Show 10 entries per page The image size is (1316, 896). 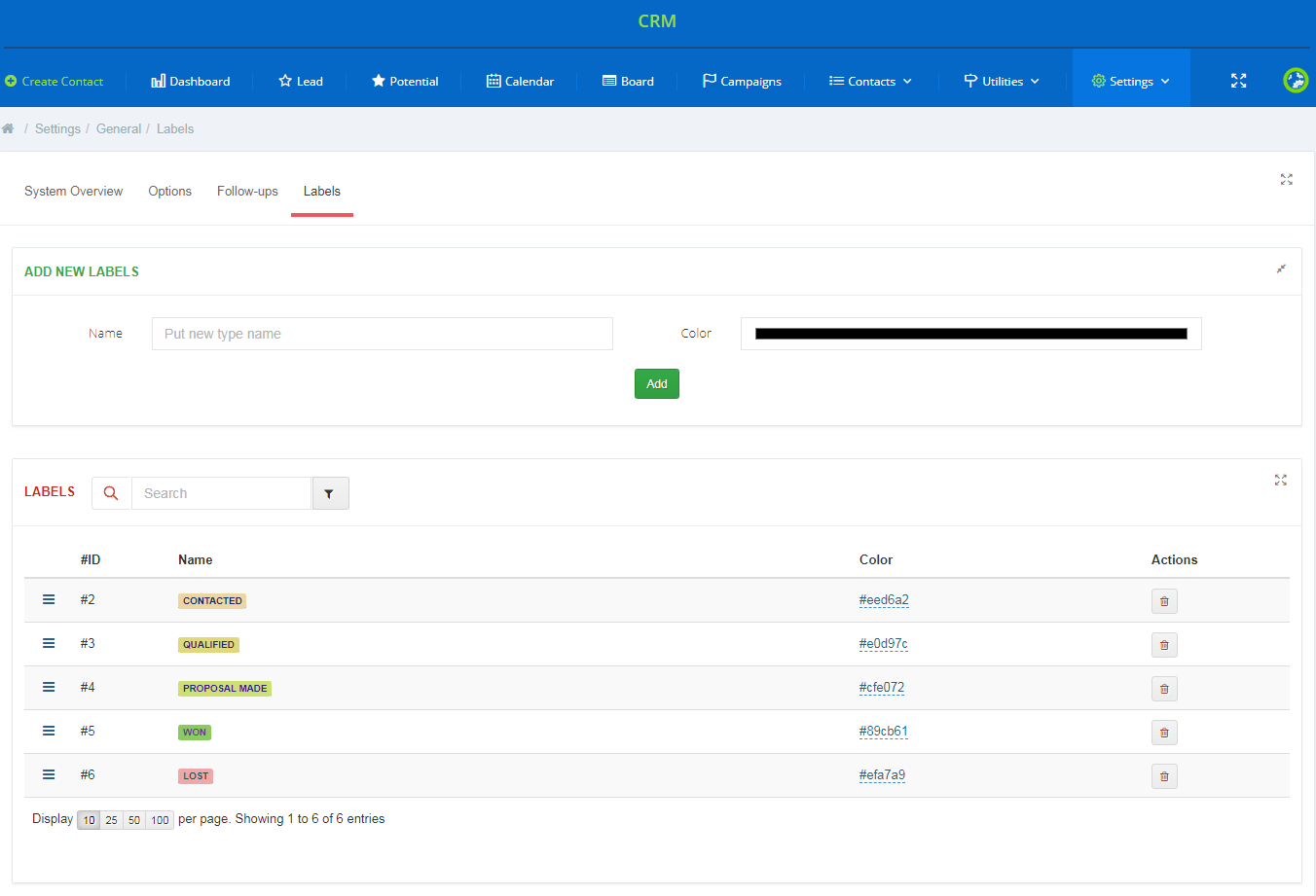(89, 820)
